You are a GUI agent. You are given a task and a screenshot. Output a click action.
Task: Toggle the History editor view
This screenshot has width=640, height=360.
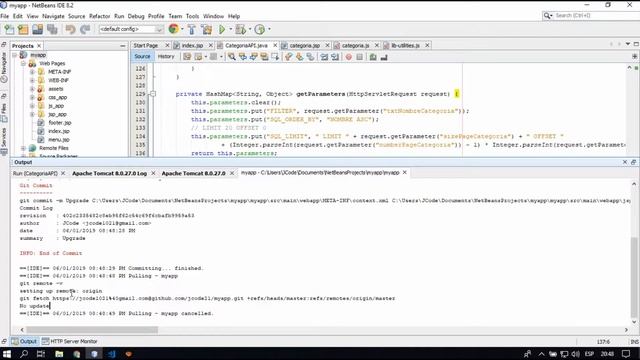coord(166,57)
